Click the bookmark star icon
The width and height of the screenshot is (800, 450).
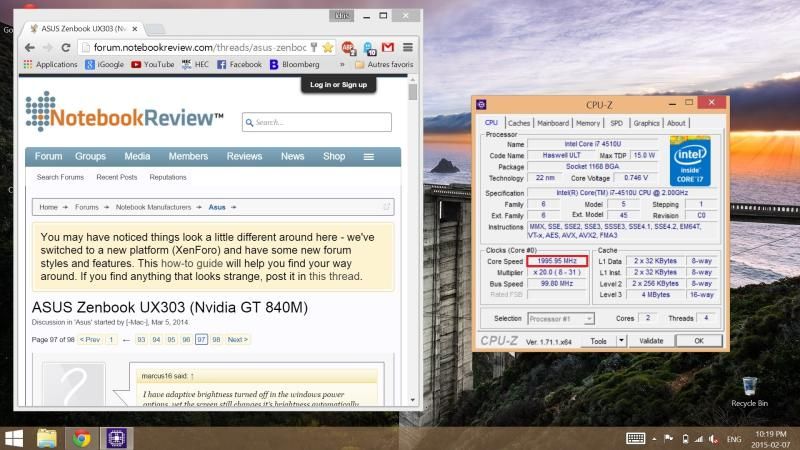tap(328, 47)
